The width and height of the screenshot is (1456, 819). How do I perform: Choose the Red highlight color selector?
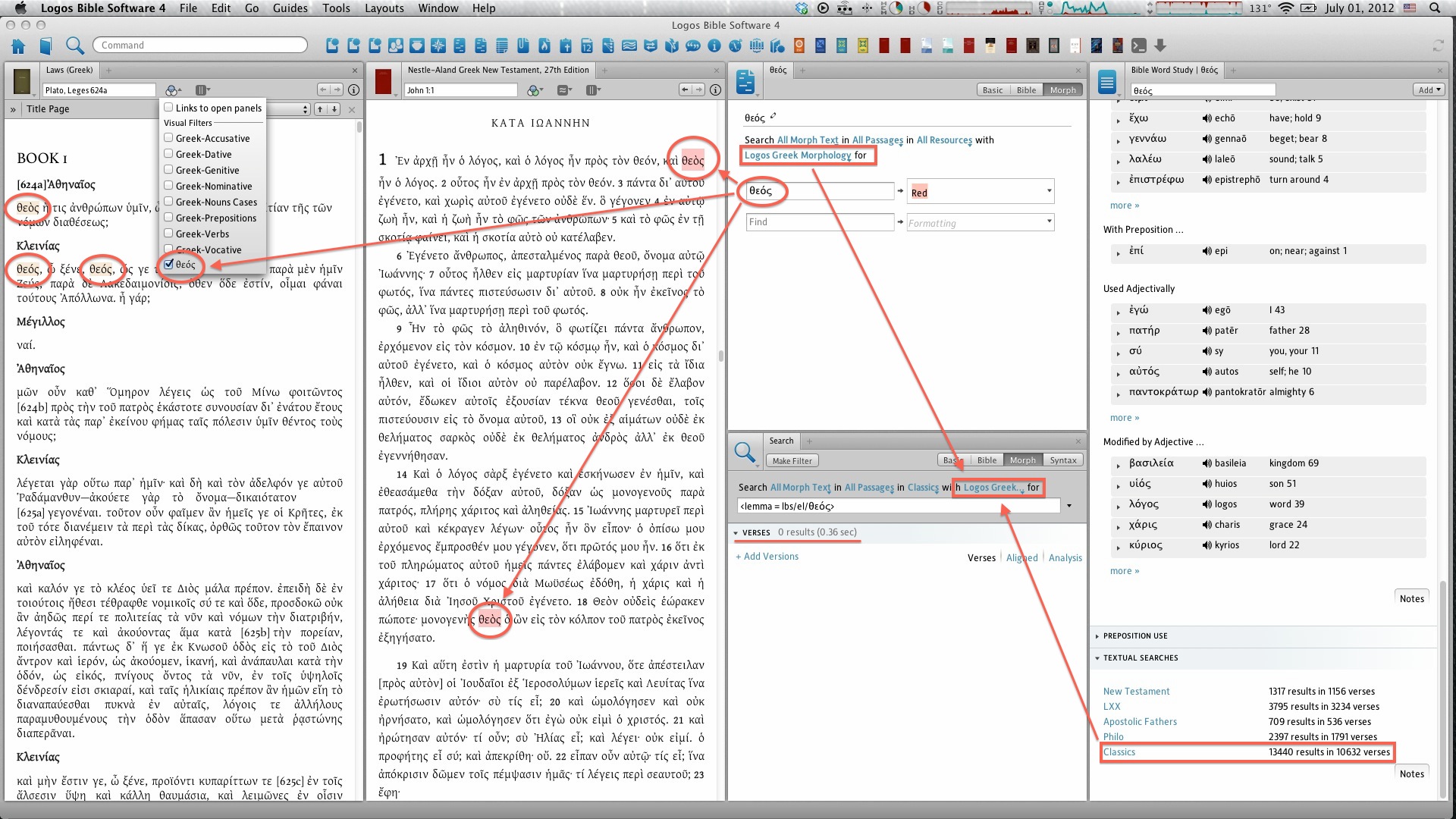[x=981, y=193]
